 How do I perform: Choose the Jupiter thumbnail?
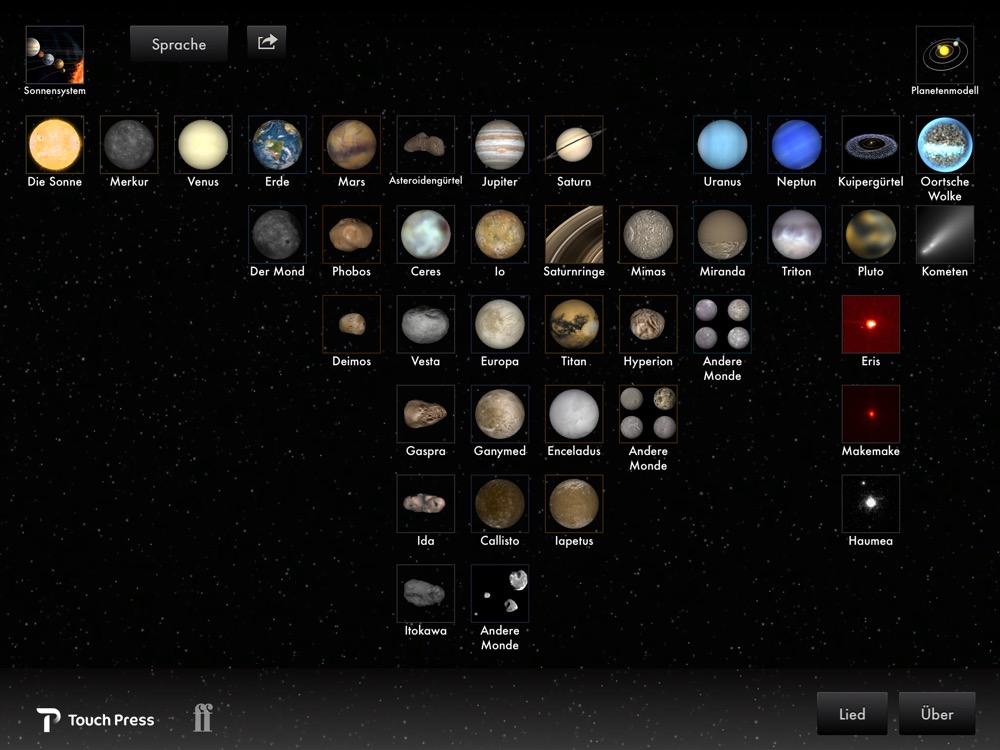click(x=500, y=145)
